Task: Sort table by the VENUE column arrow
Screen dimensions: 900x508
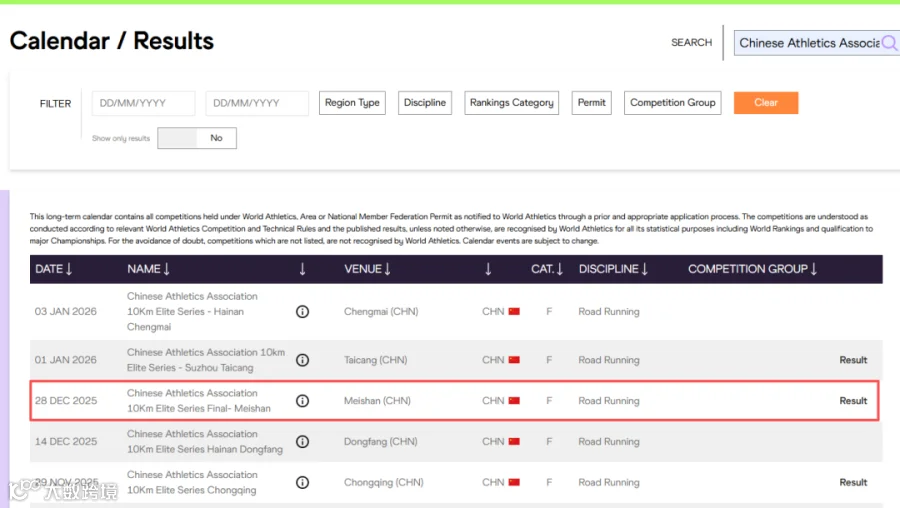Action: point(387,269)
